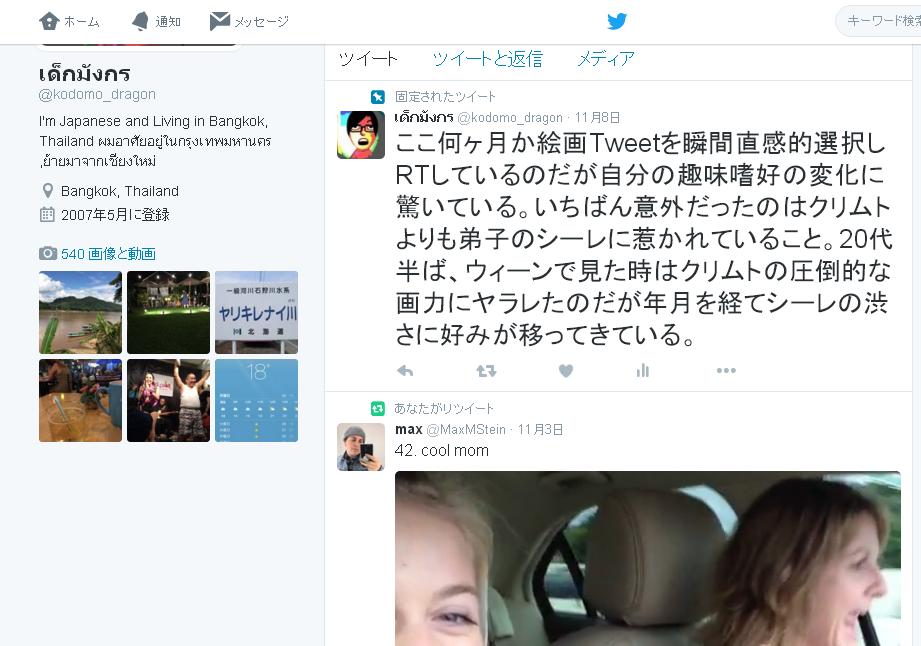Select the ツイート tab
The image size is (921, 646).
click(368, 59)
